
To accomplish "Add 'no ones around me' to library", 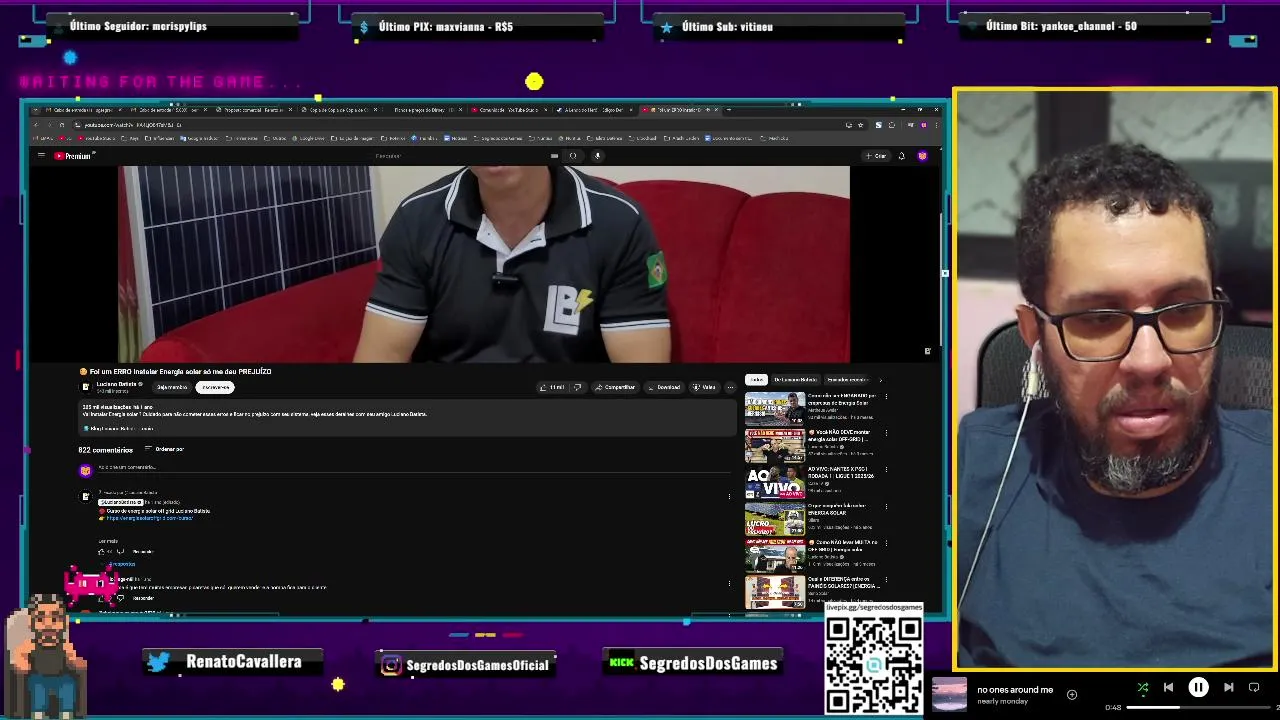I will click(x=1072, y=694).
